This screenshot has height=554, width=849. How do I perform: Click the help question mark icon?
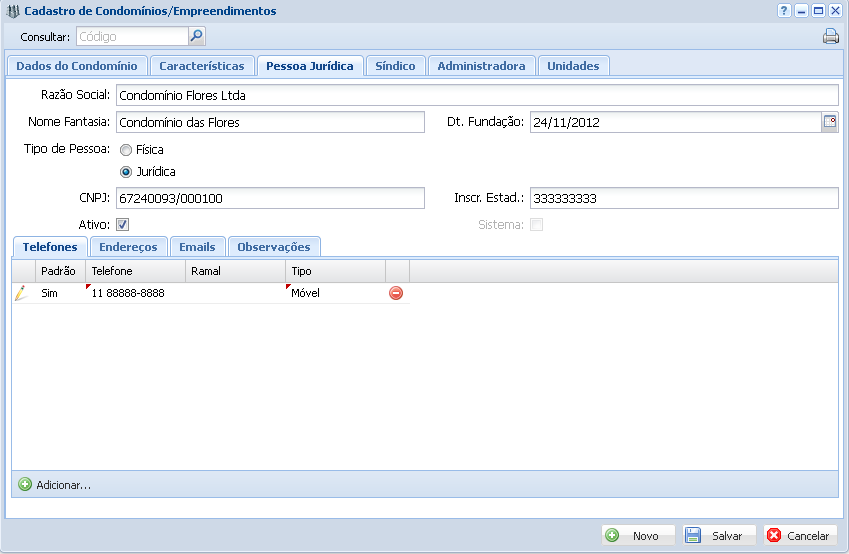(784, 11)
